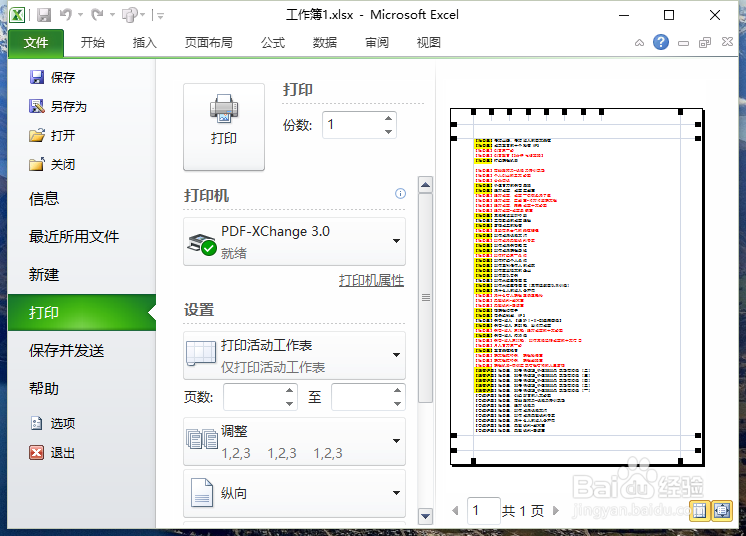746x536 pixels.
Task: Click the 至 end page input field
Action: click(x=362, y=397)
